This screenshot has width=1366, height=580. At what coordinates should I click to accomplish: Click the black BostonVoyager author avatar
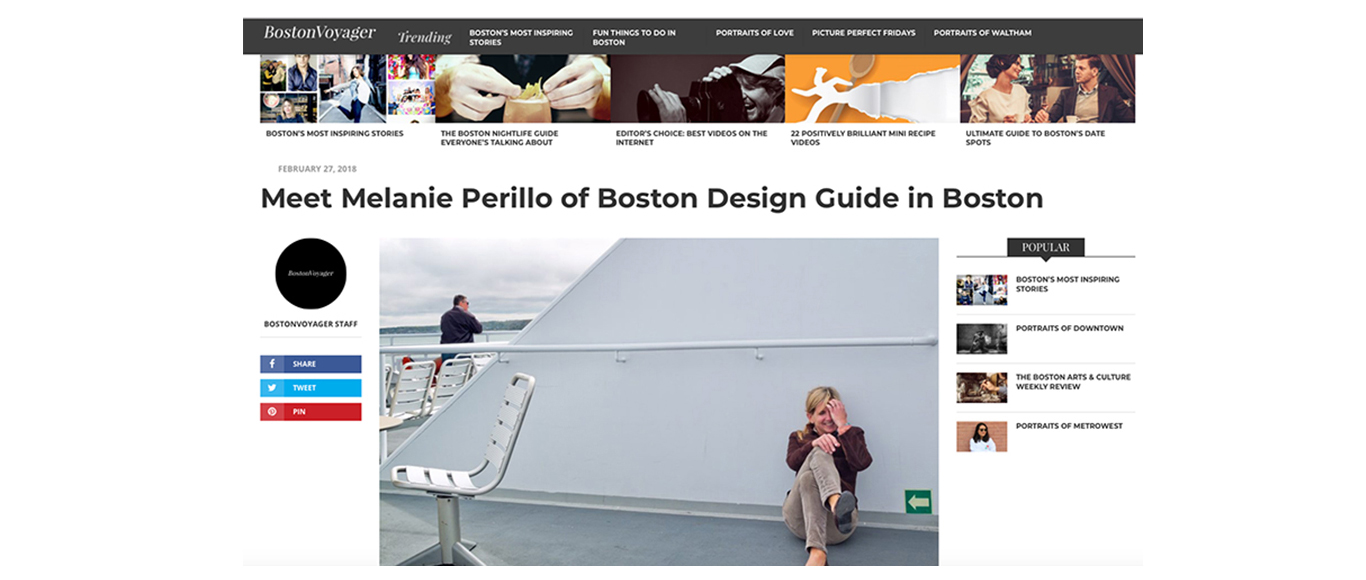coord(310,273)
